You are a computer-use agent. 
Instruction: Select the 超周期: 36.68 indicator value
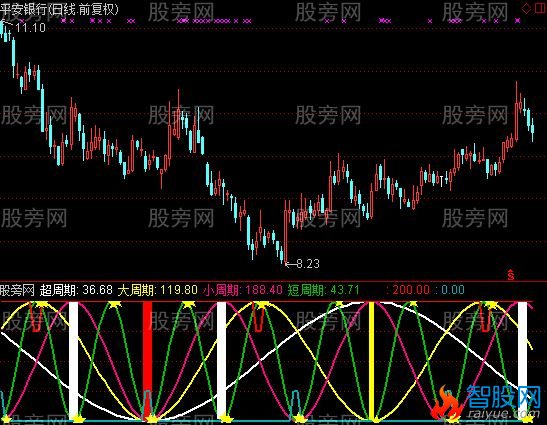[x=76, y=290]
